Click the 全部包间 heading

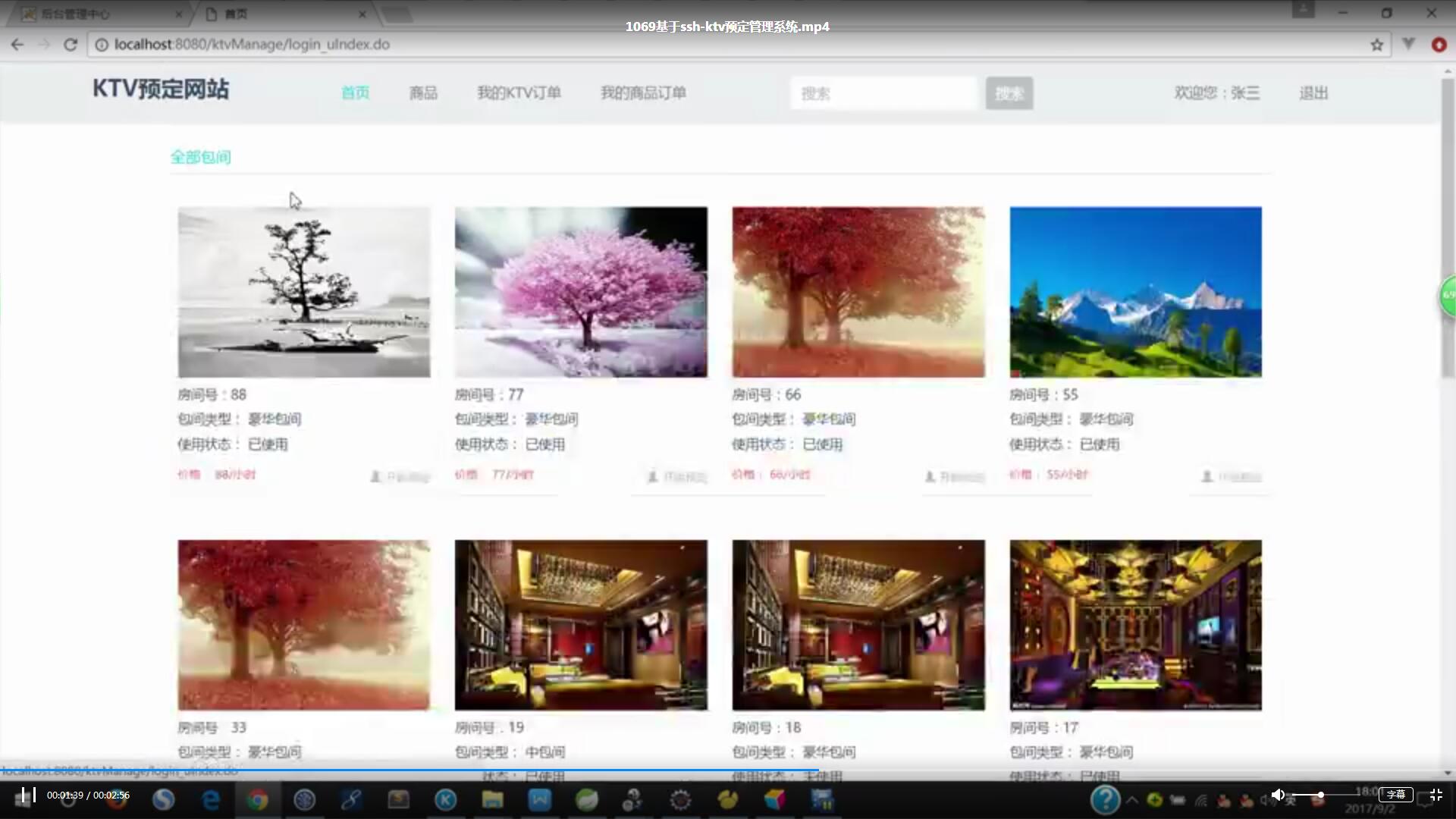[200, 157]
